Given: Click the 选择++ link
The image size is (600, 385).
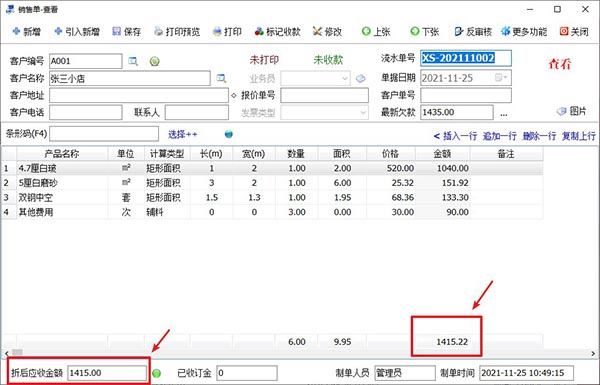Looking at the screenshot, I should pos(183,134).
